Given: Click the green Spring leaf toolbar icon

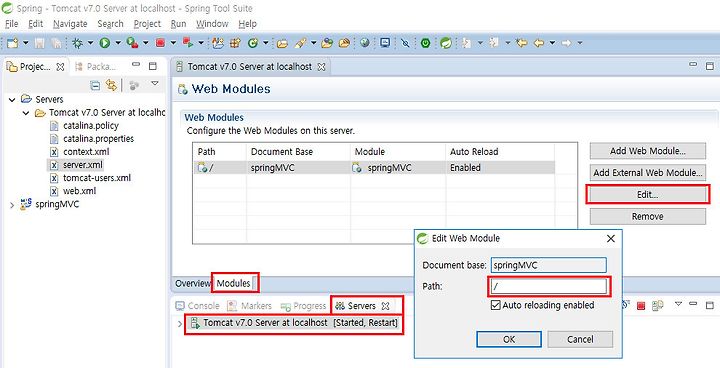Looking at the screenshot, I should (x=445, y=43).
